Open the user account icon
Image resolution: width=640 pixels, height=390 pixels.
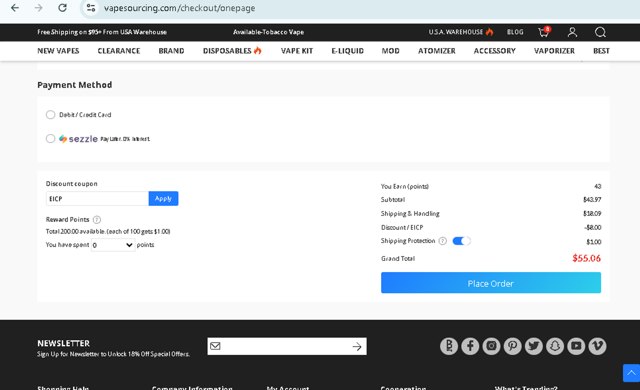click(572, 32)
